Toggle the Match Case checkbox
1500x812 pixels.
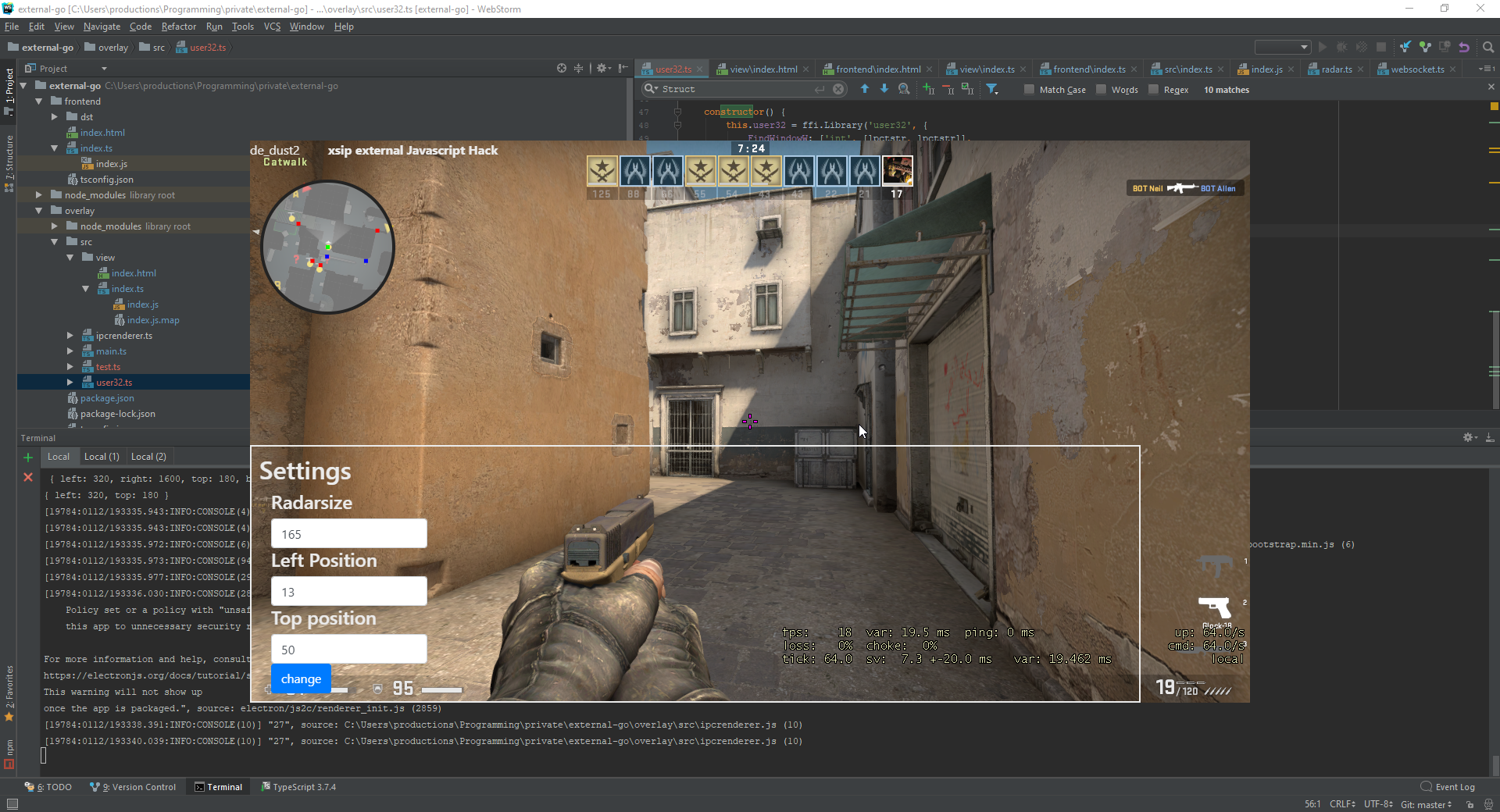tap(1029, 89)
